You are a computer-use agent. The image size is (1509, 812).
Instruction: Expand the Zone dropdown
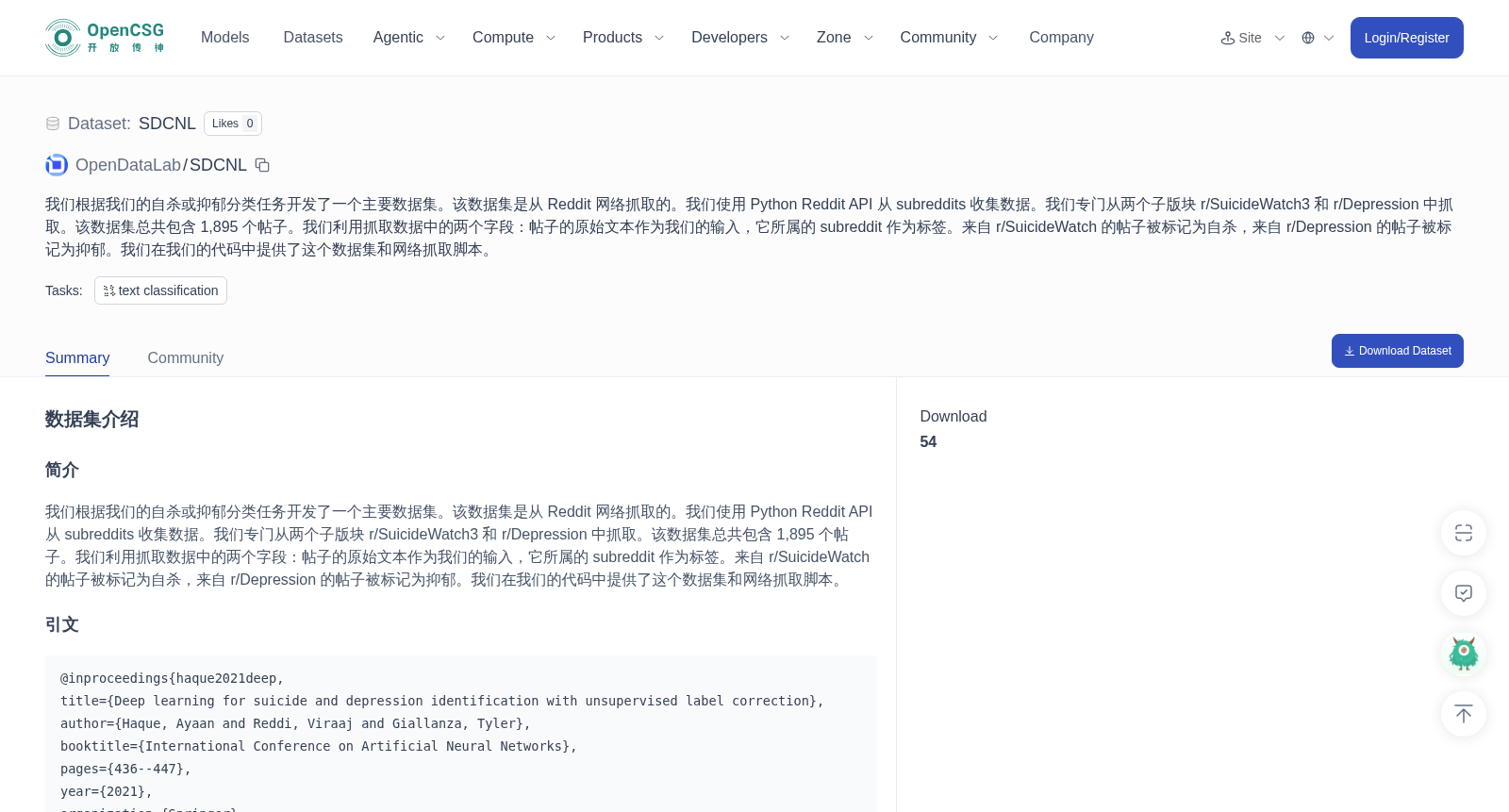pos(845,38)
